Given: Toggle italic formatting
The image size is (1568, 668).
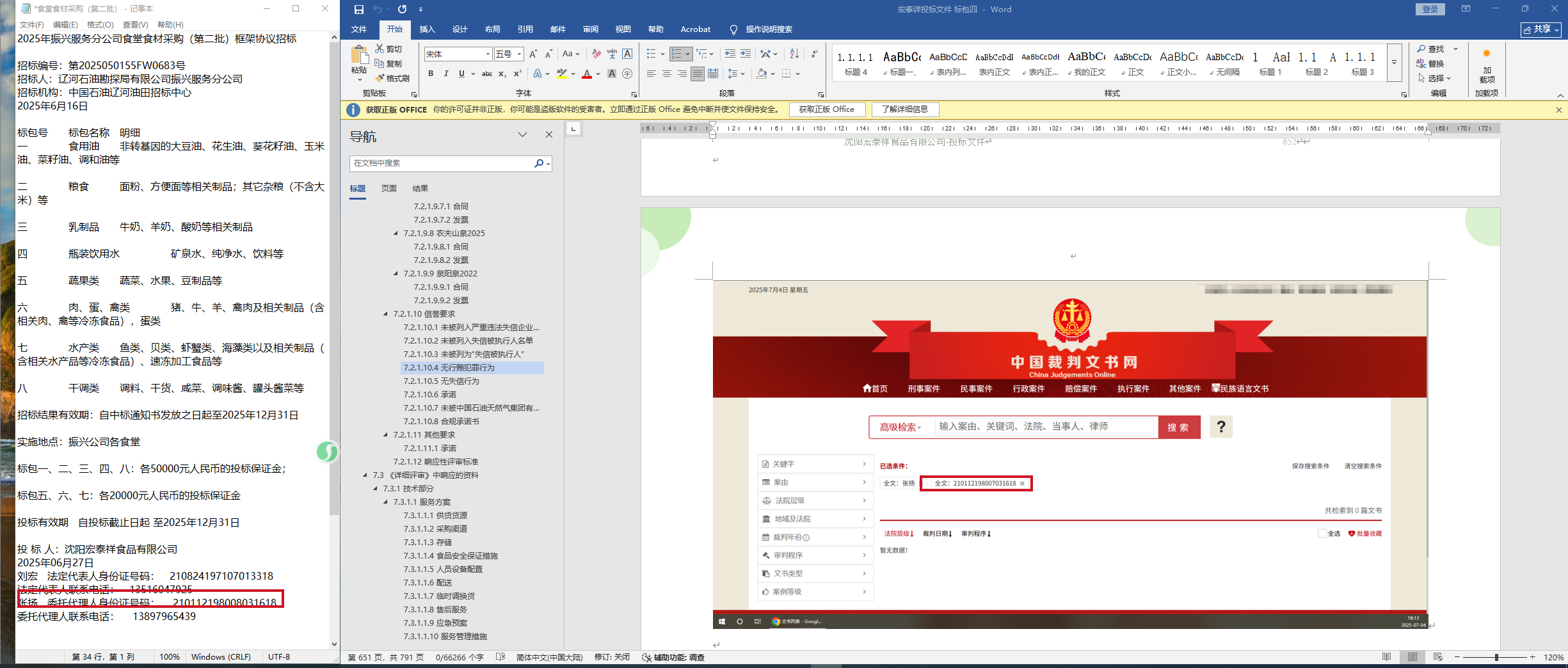Looking at the screenshot, I should [446, 74].
